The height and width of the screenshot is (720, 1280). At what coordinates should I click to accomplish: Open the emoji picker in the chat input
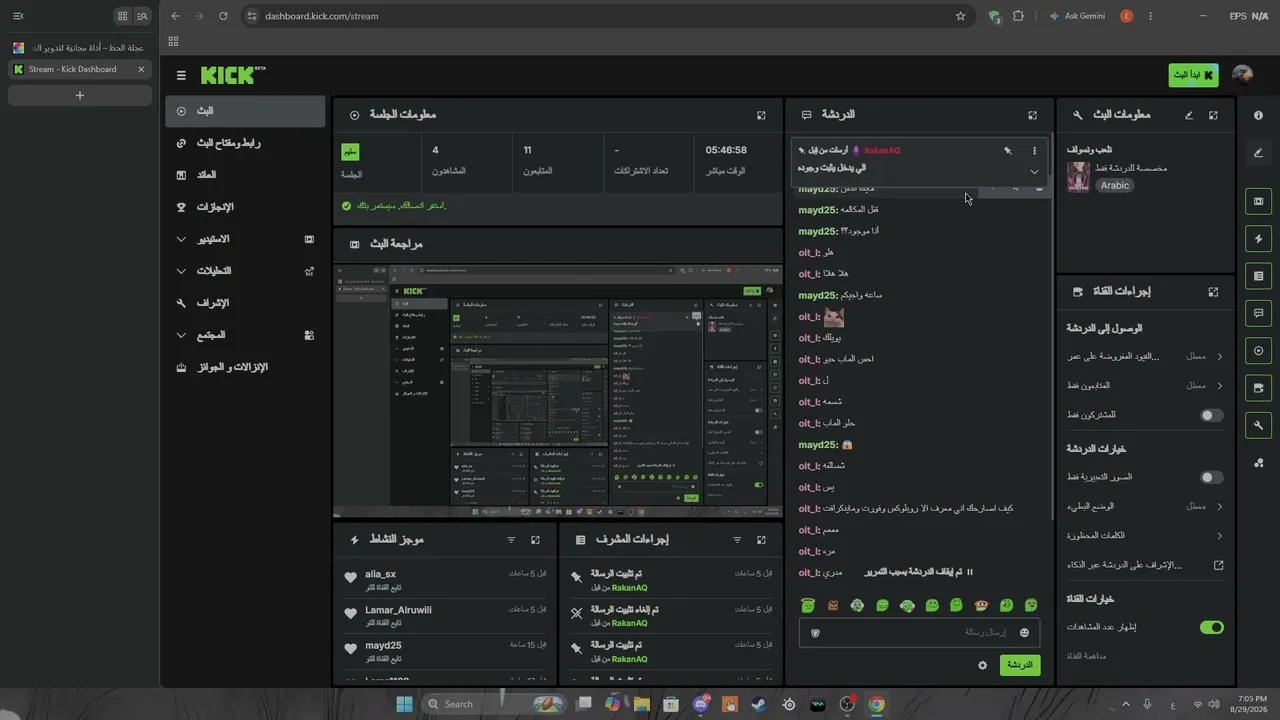[x=1024, y=632]
